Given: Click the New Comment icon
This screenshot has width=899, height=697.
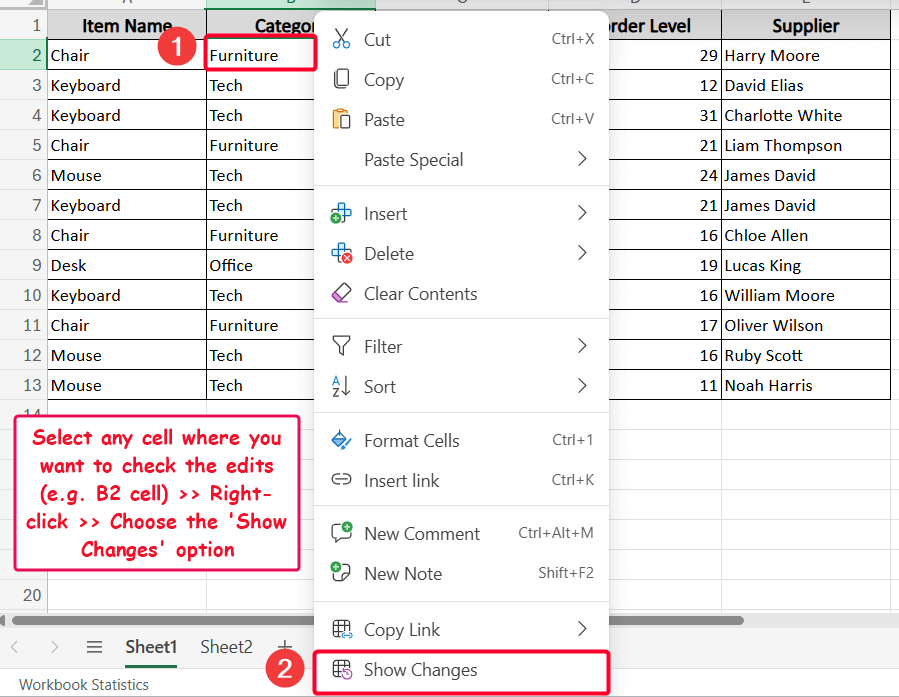Looking at the screenshot, I should click(340, 533).
